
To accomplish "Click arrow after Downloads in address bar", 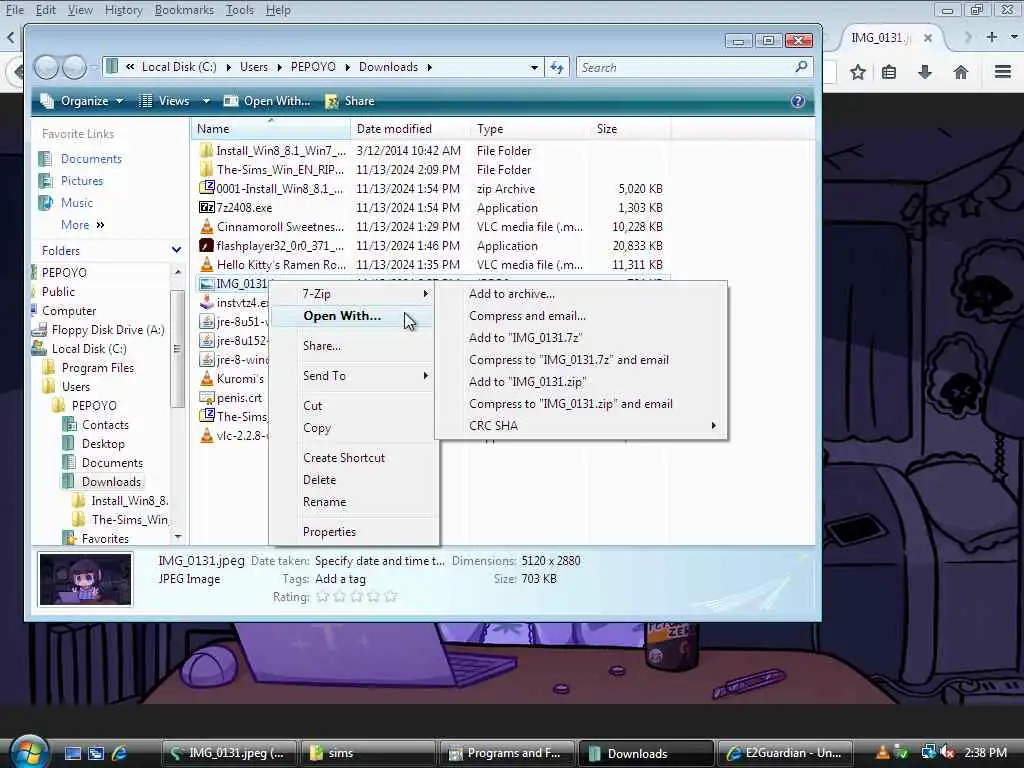I will click(429, 67).
